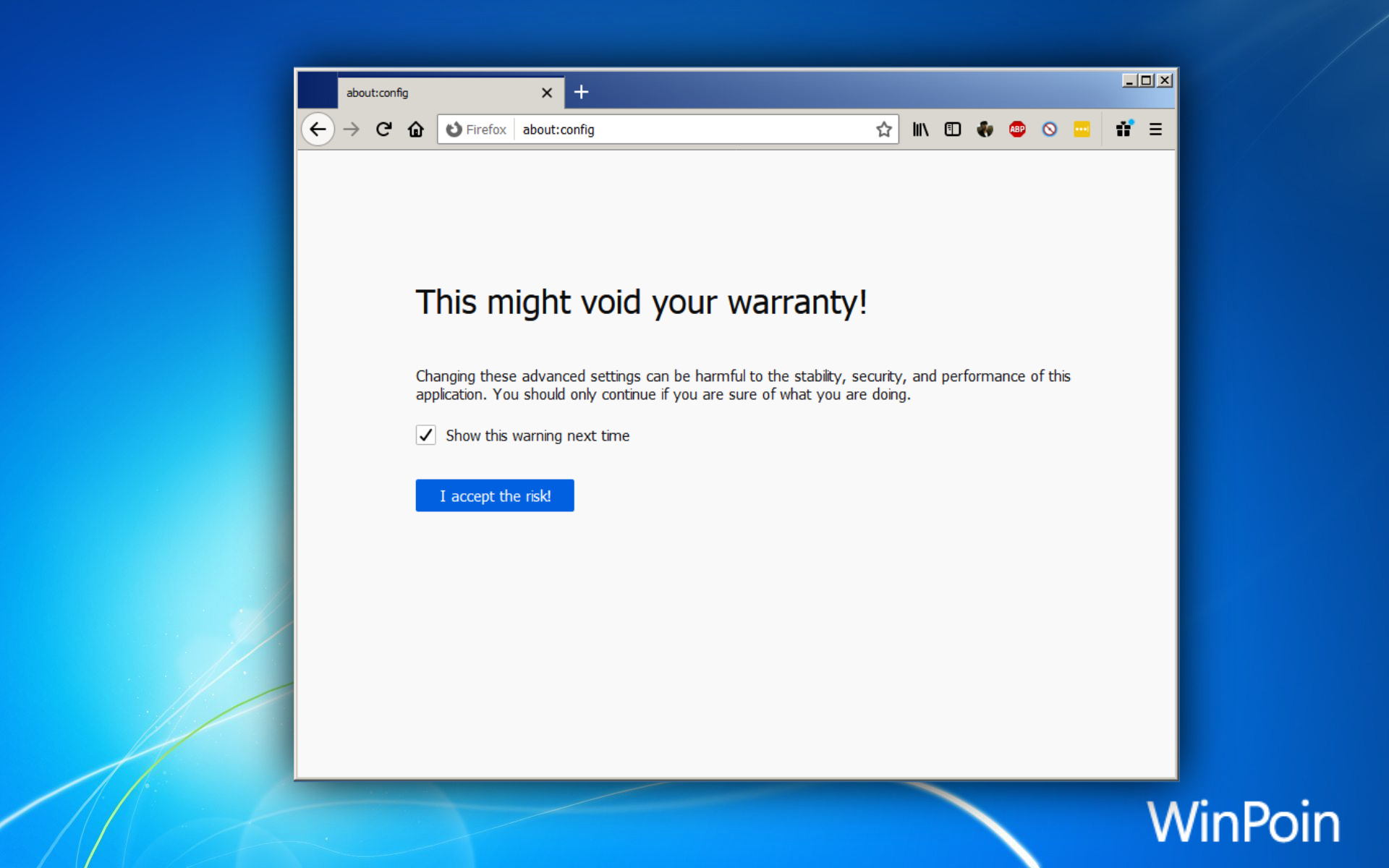Close the Firefox window
The width and height of the screenshot is (1389, 868).
[x=1165, y=80]
